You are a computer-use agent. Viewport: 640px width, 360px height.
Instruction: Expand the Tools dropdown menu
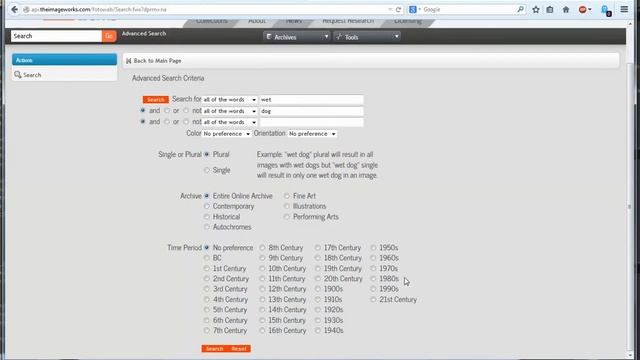coord(367,37)
